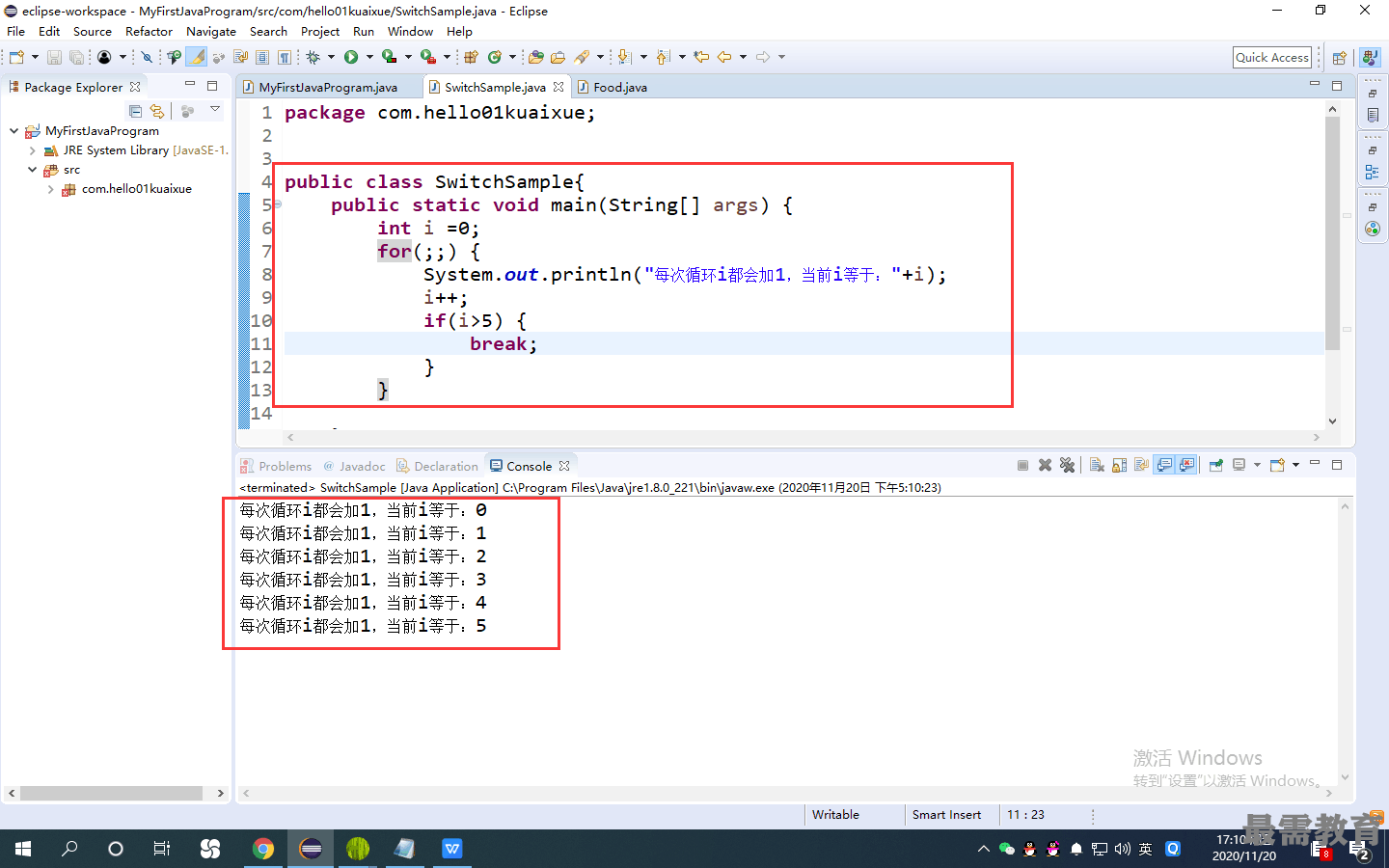Toggle Word Wrap in Console
The width and height of the screenshot is (1389, 868).
pyautogui.click(x=1141, y=465)
